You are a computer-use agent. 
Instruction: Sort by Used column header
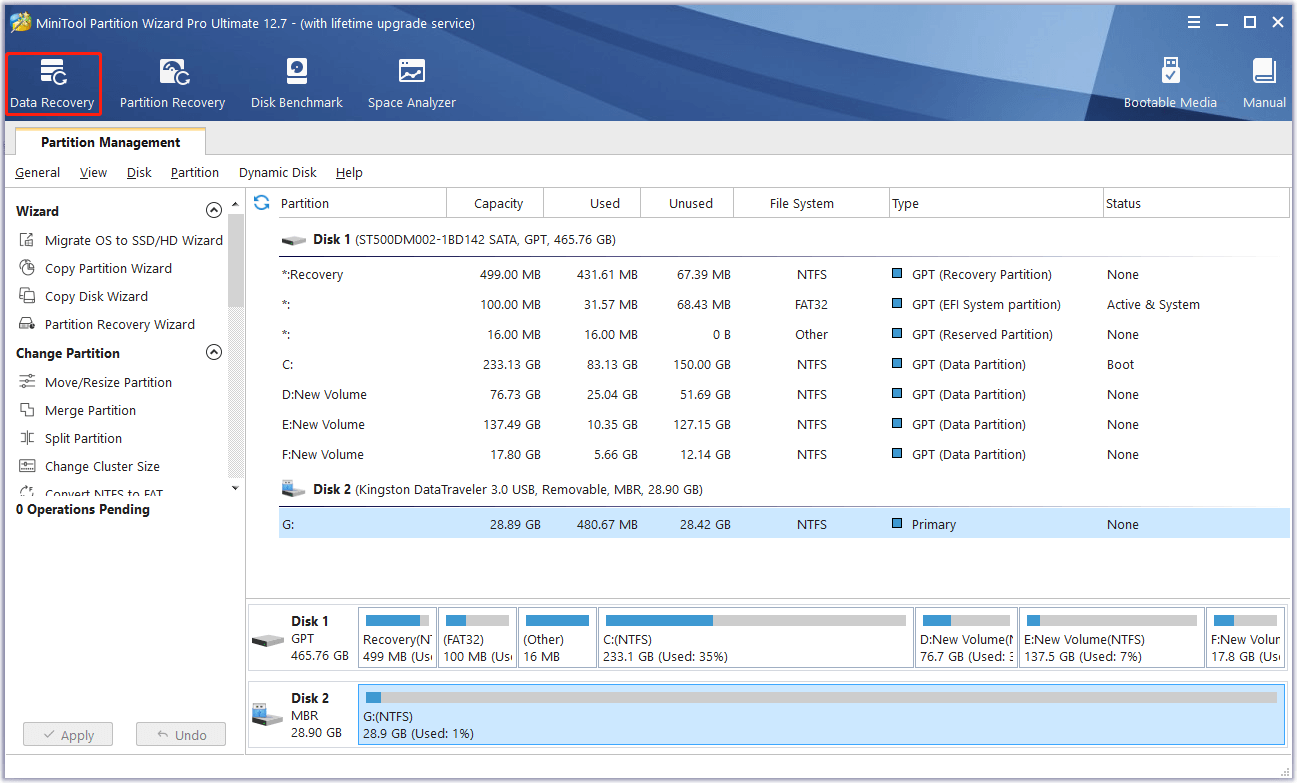(x=591, y=203)
